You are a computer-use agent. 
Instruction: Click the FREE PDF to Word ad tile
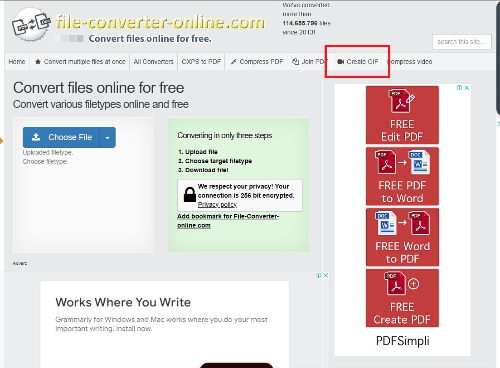coord(402,176)
